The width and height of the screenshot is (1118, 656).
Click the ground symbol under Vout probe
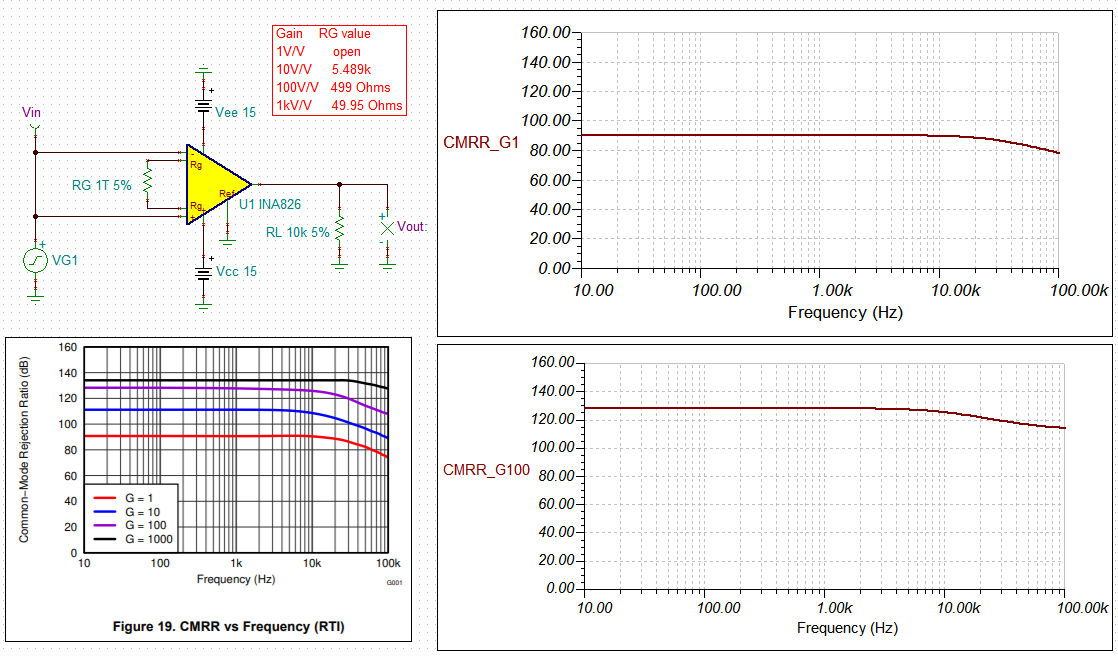tap(387, 267)
